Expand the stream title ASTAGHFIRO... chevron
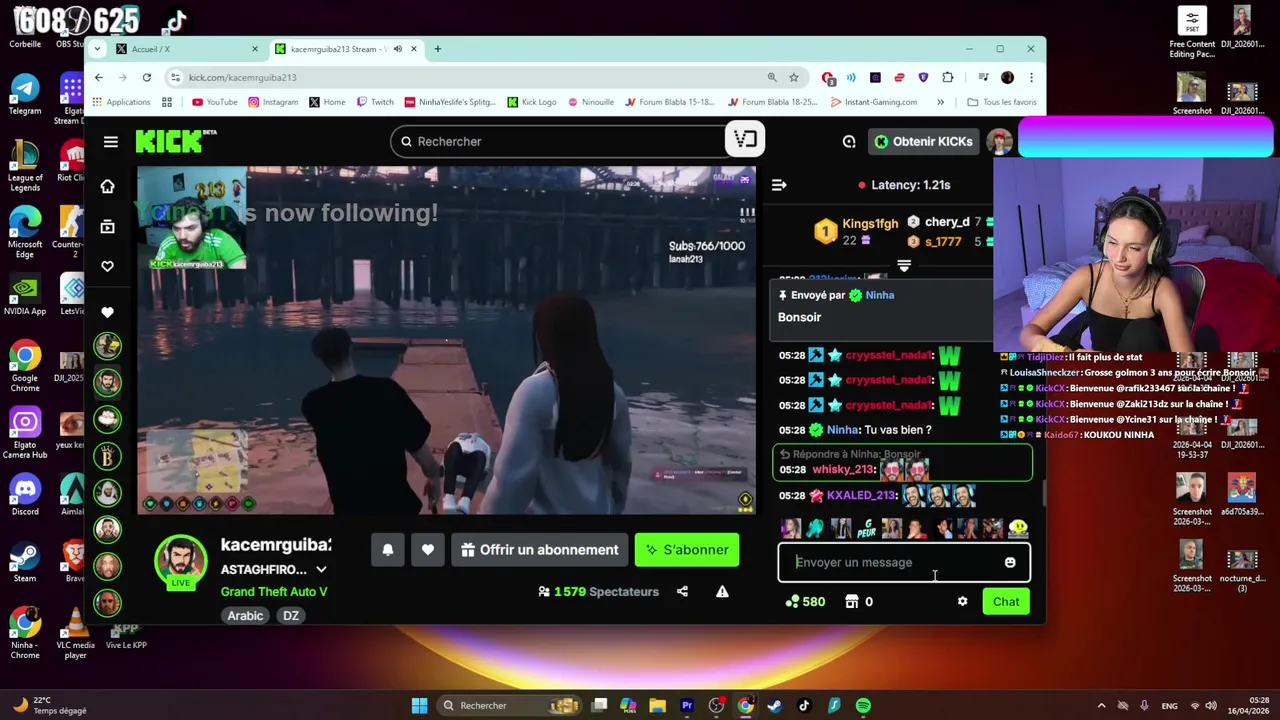The height and width of the screenshot is (720, 1280). (x=321, y=570)
